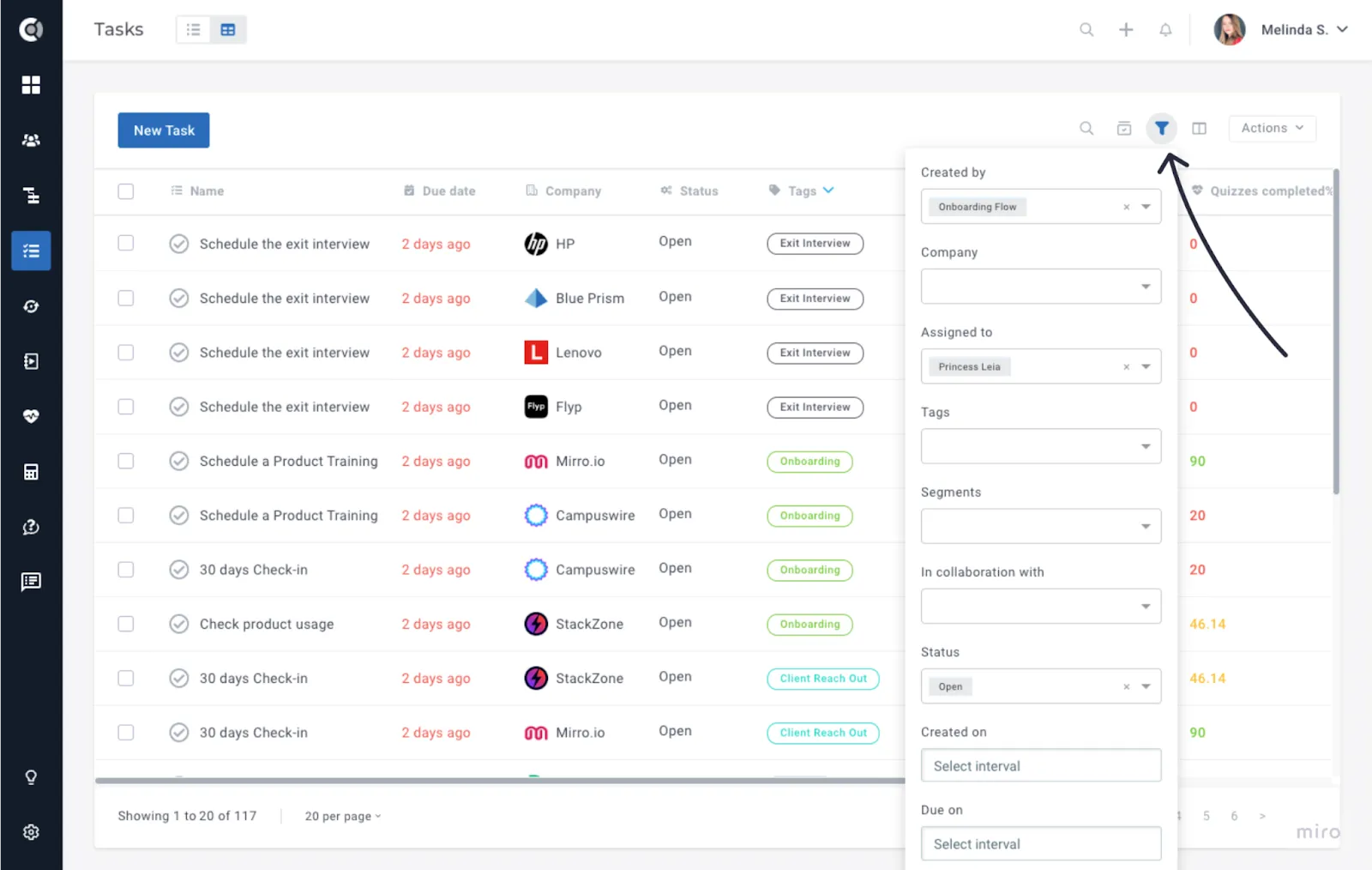Remove the Onboarding Flow filter value

click(1126, 207)
